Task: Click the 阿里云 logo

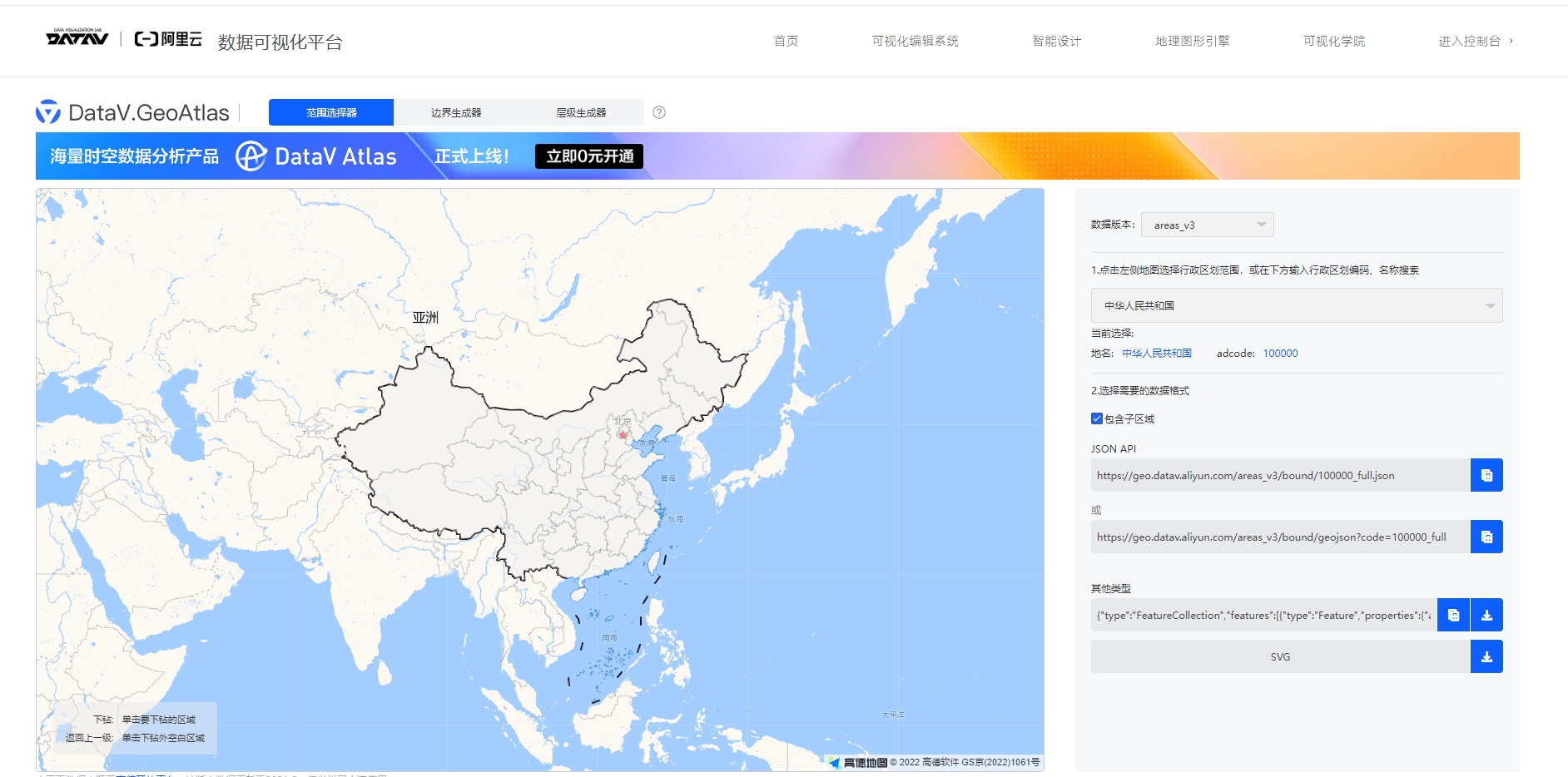Action: (x=168, y=39)
